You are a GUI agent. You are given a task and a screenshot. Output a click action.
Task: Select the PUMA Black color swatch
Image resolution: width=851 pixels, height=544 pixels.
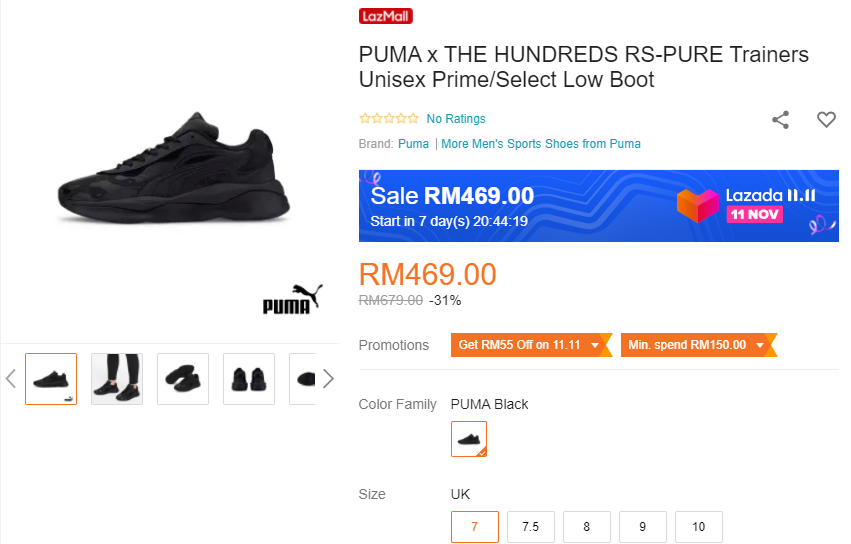(469, 439)
